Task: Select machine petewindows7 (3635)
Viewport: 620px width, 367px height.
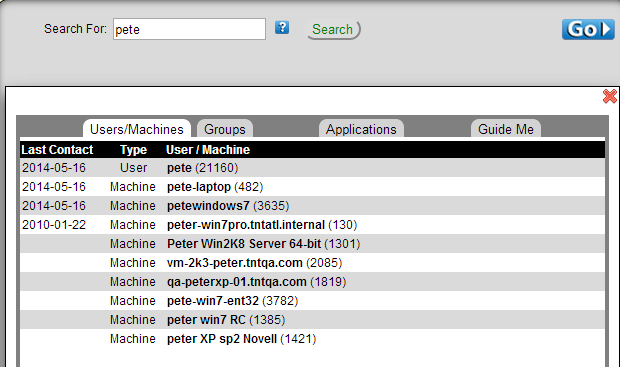Action: (228, 206)
